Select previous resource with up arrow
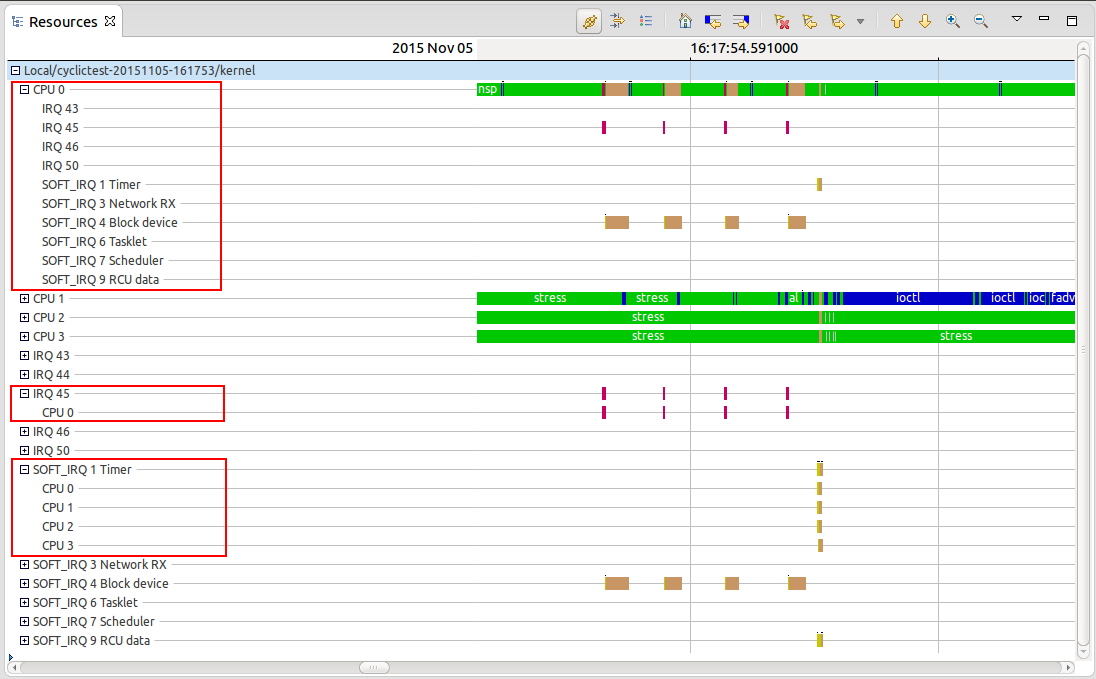The height and width of the screenshot is (679, 1096). (897, 21)
